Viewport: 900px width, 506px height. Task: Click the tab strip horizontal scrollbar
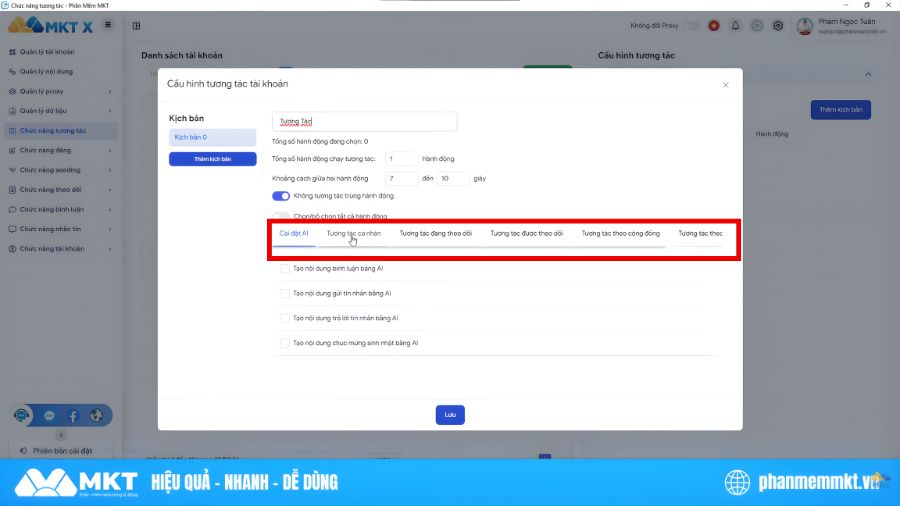(468, 247)
